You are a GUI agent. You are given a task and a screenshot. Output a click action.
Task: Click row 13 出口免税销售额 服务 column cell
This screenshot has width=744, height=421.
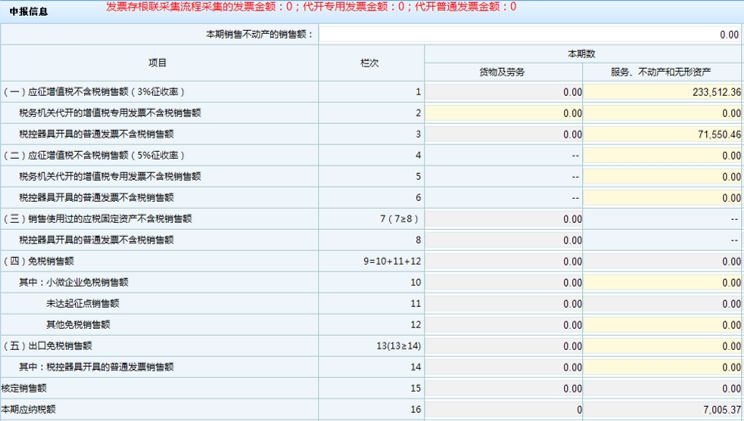[664, 346]
